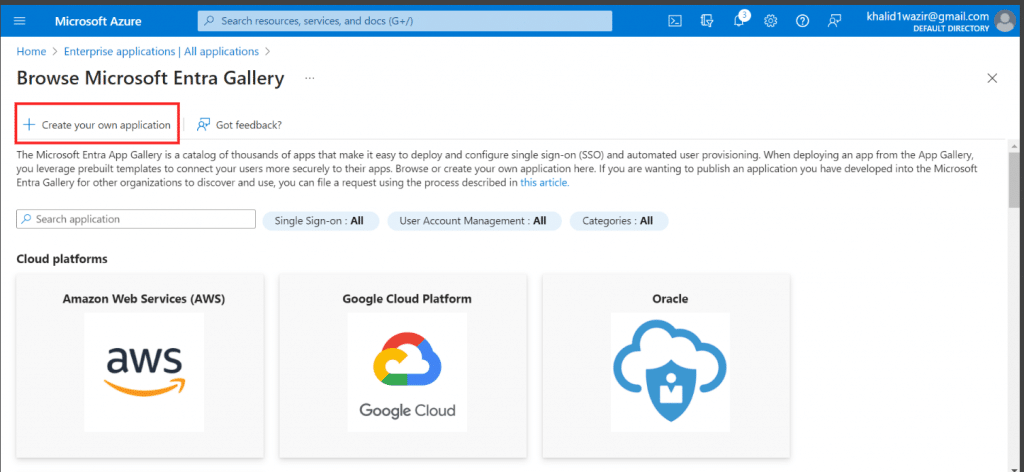This screenshot has height=472, width=1024.
Task: Click the Got feedback? button
Action: coord(240,125)
